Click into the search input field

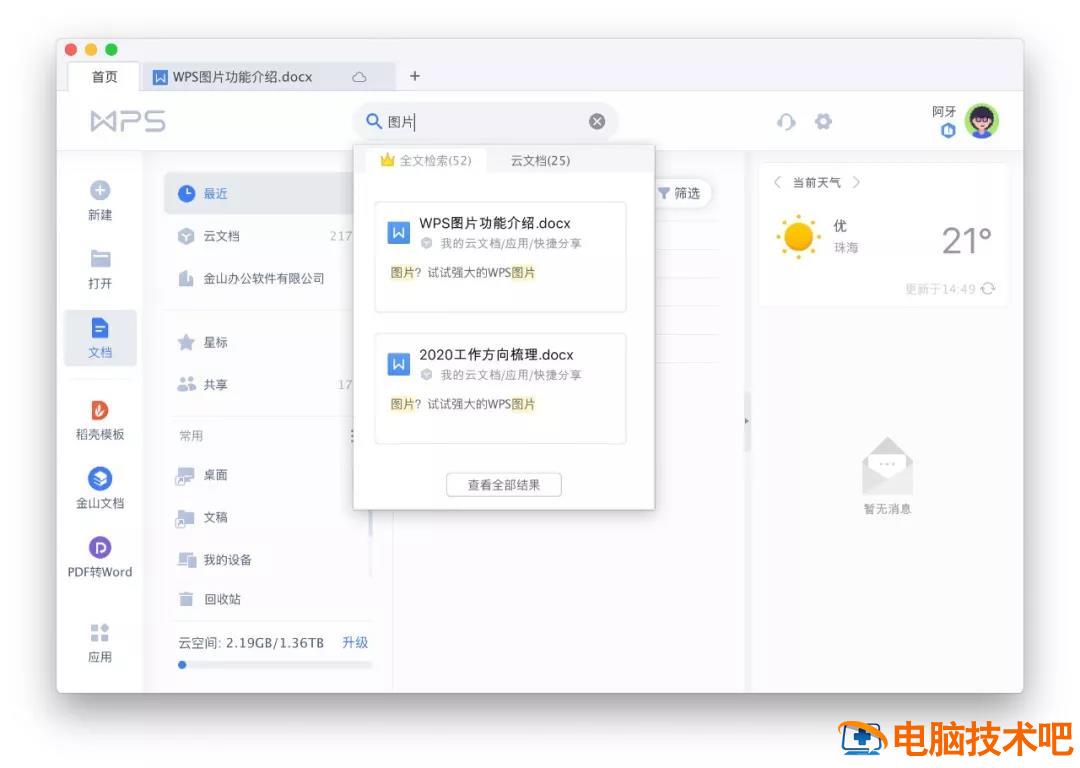(485, 121)
